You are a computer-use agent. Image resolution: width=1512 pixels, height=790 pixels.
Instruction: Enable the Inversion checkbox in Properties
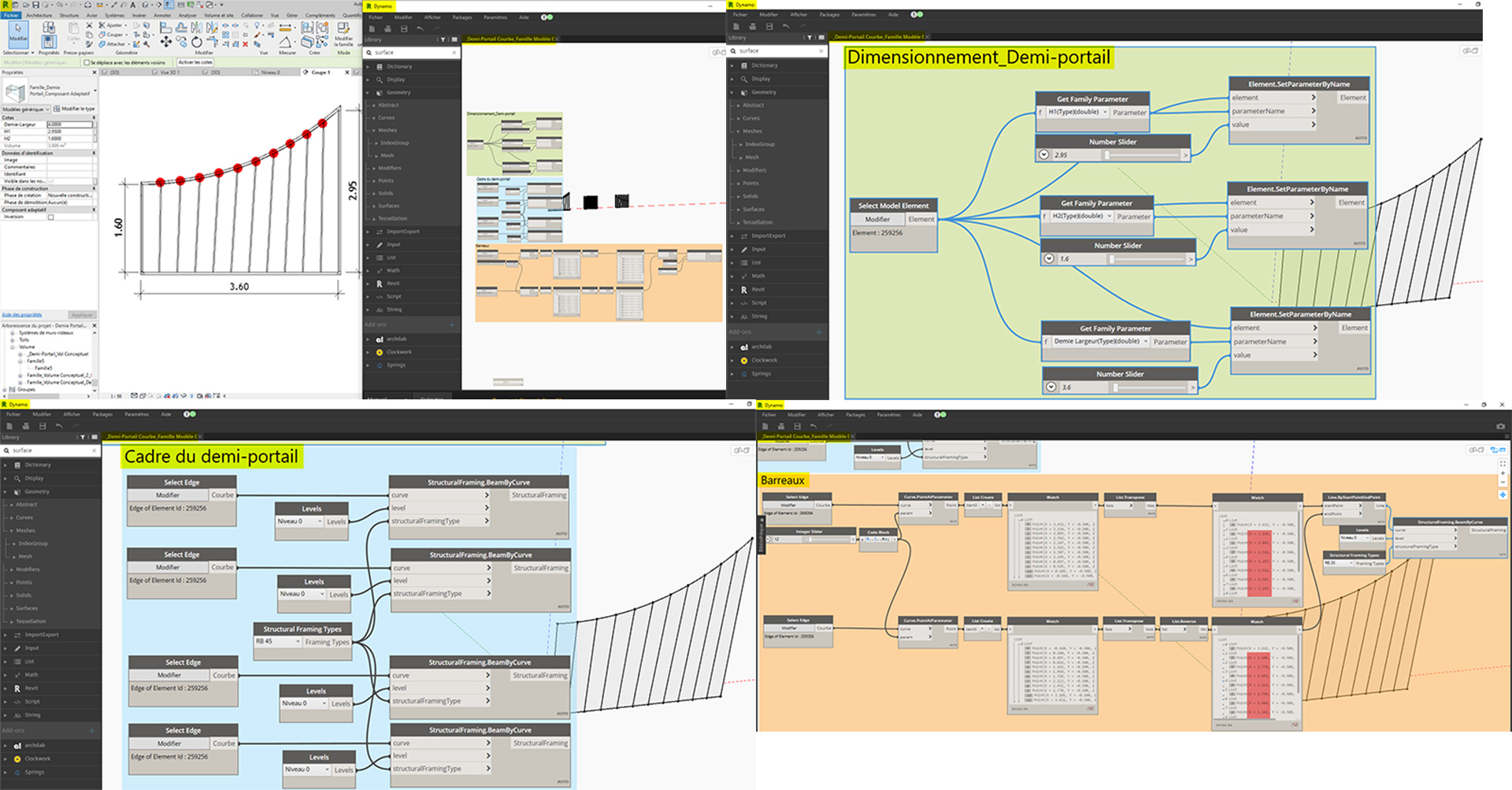point(51,217)
